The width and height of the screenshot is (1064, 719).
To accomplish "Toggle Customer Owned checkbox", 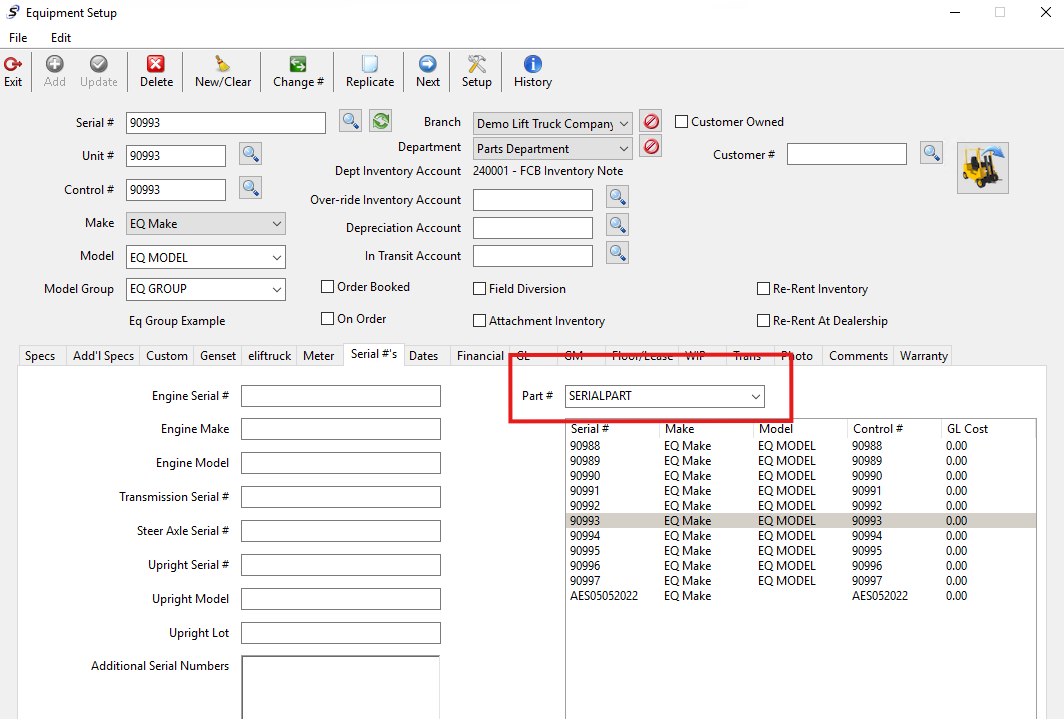I will [681, 122].
